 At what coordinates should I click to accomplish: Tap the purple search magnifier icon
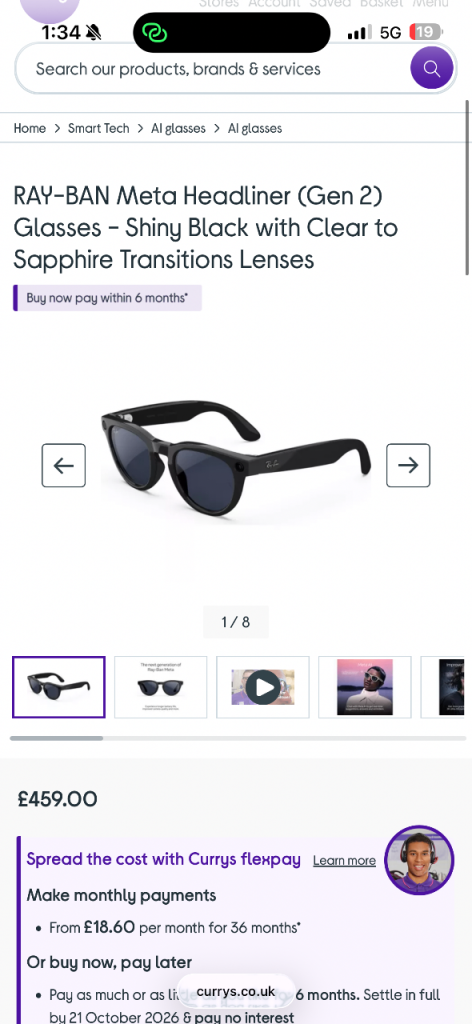432,68
